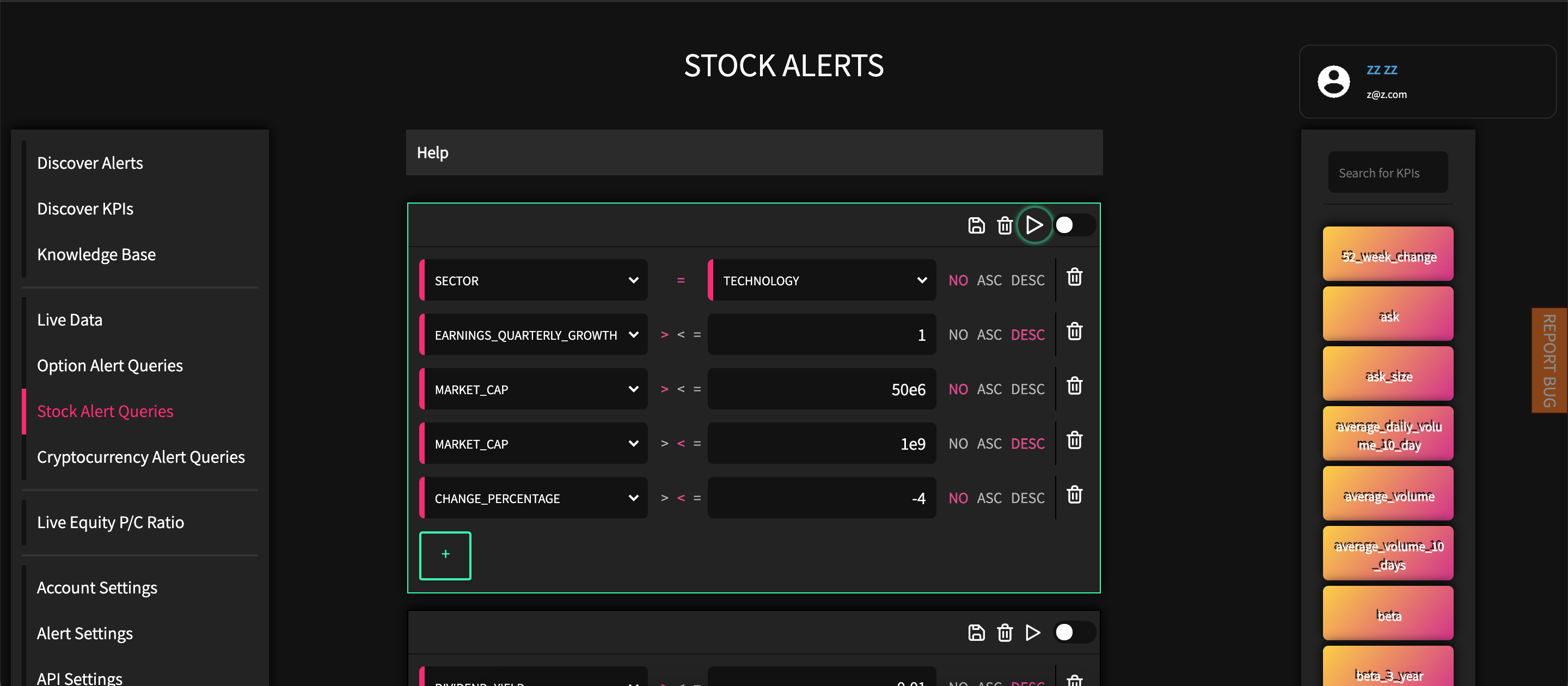
Task: Open Live Equity P/C Ratio
Action: [110, 522]
